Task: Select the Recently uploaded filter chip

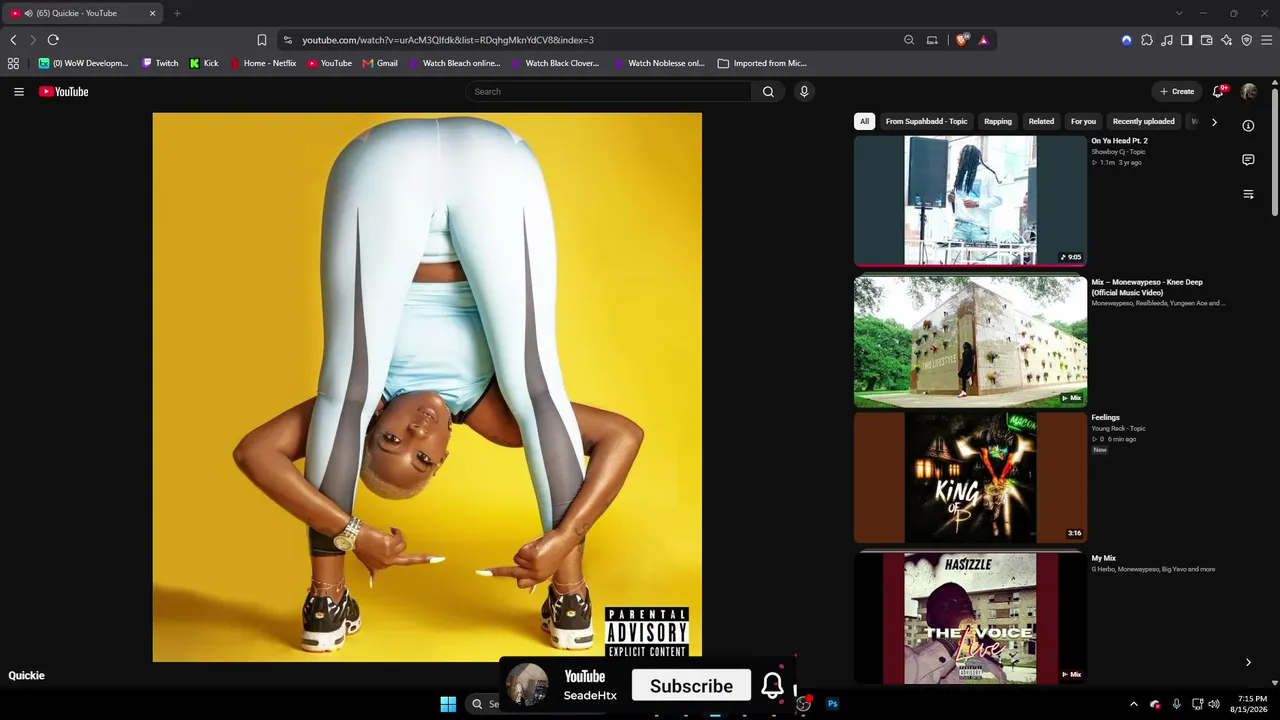Action: point(1144,121)
